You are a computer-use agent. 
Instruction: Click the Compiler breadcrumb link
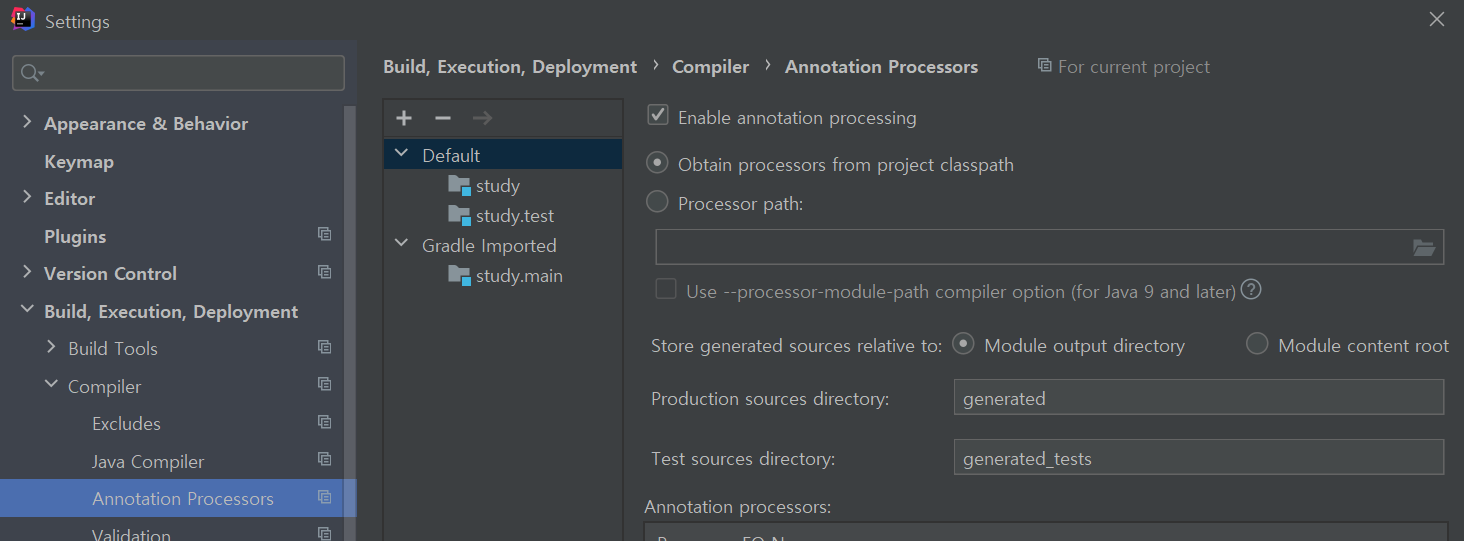tap(710, 67)
